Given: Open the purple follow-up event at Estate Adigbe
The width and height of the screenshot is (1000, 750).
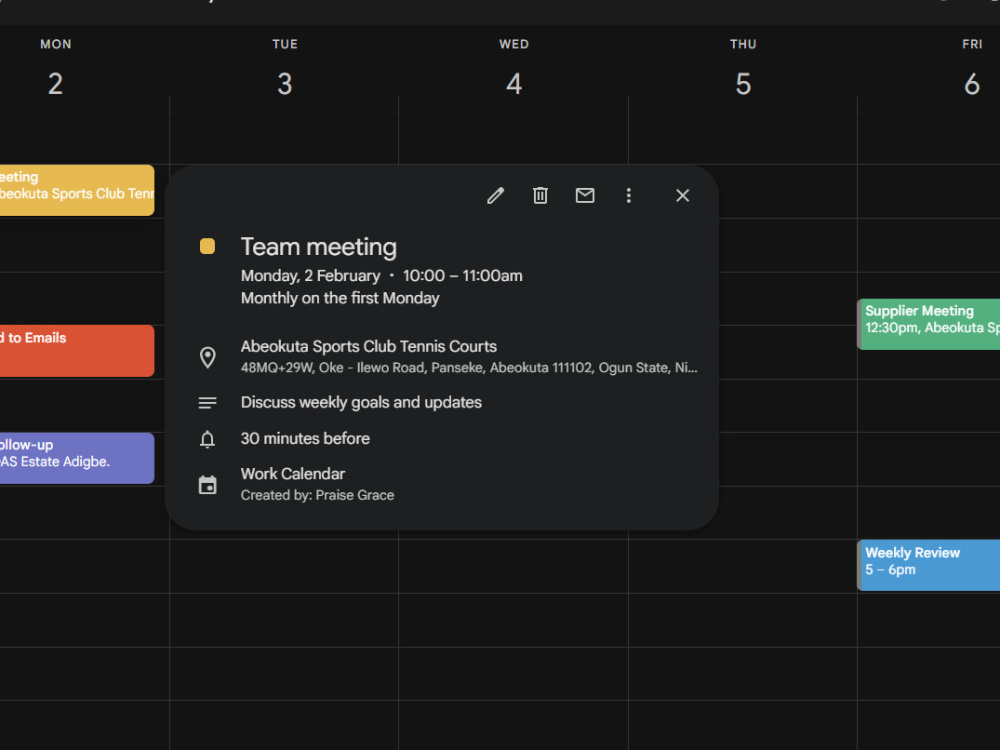Looking at the screenshot, I should pos(77,458).
